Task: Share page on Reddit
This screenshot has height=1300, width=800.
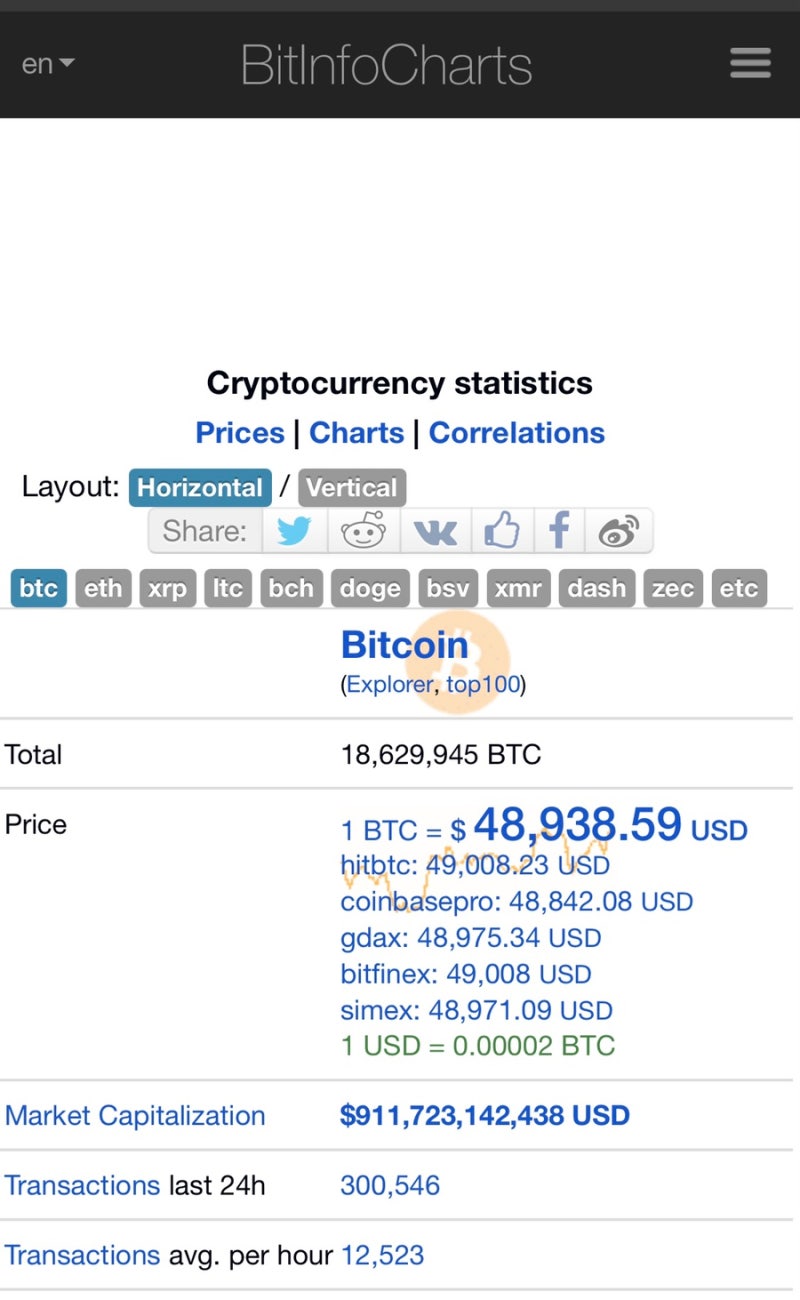Action: coord(363,531)
